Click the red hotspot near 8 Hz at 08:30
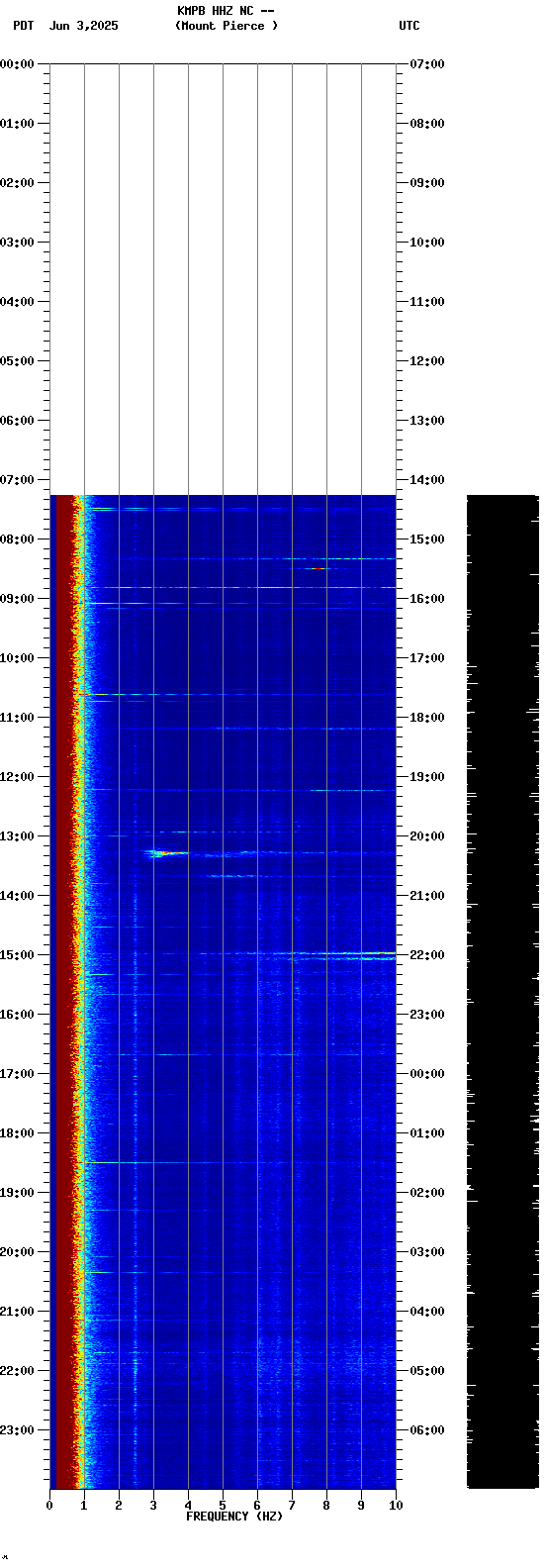 [318, 568]
